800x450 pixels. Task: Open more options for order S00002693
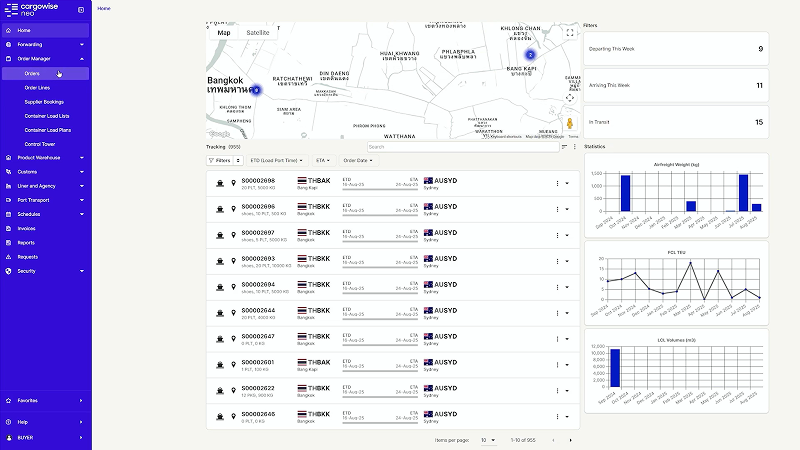(557, 261)
